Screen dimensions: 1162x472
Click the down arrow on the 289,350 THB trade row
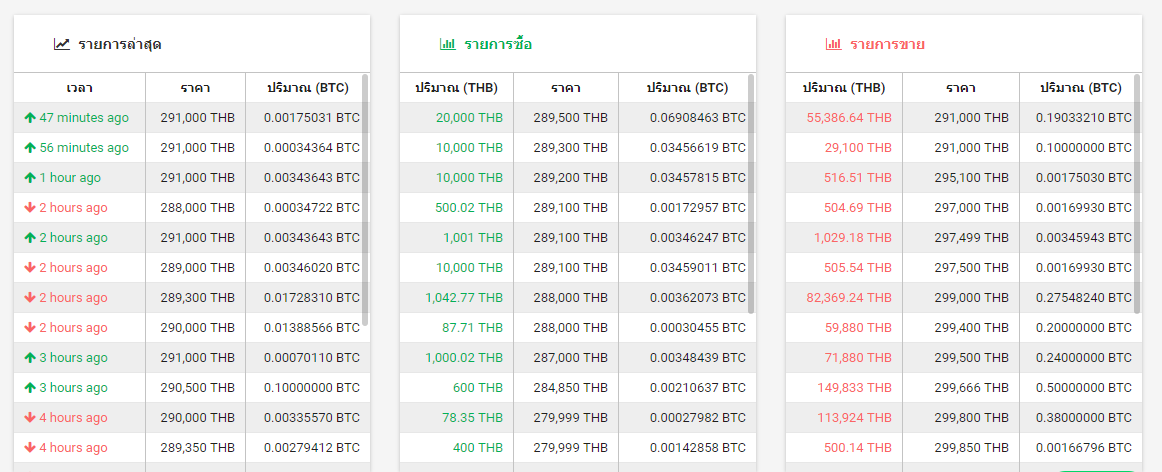coord(30,448)
